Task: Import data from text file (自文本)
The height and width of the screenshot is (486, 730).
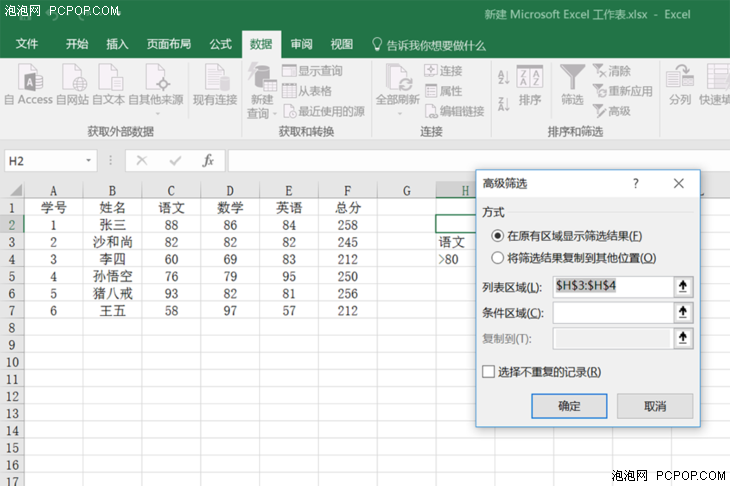Action: click(x=108, y=85)
